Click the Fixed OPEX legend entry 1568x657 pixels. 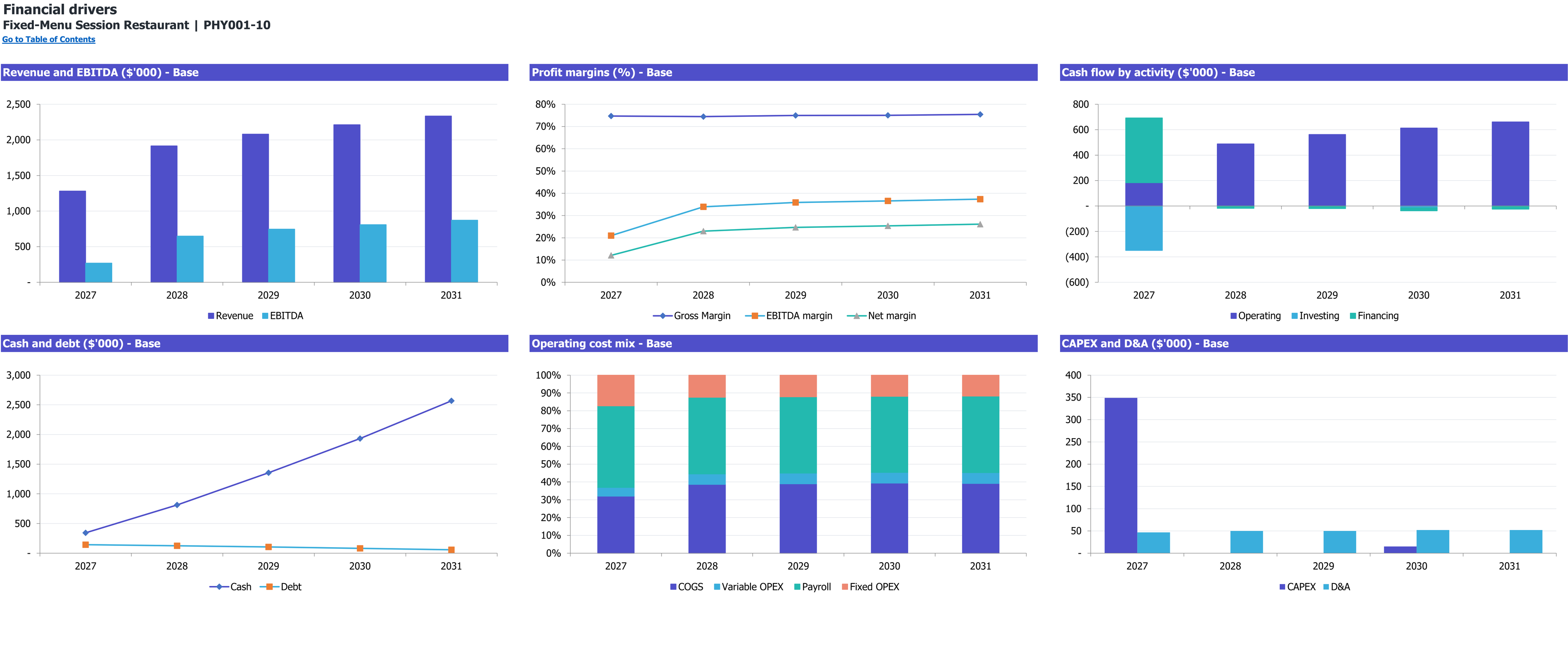tap(871, 587)
